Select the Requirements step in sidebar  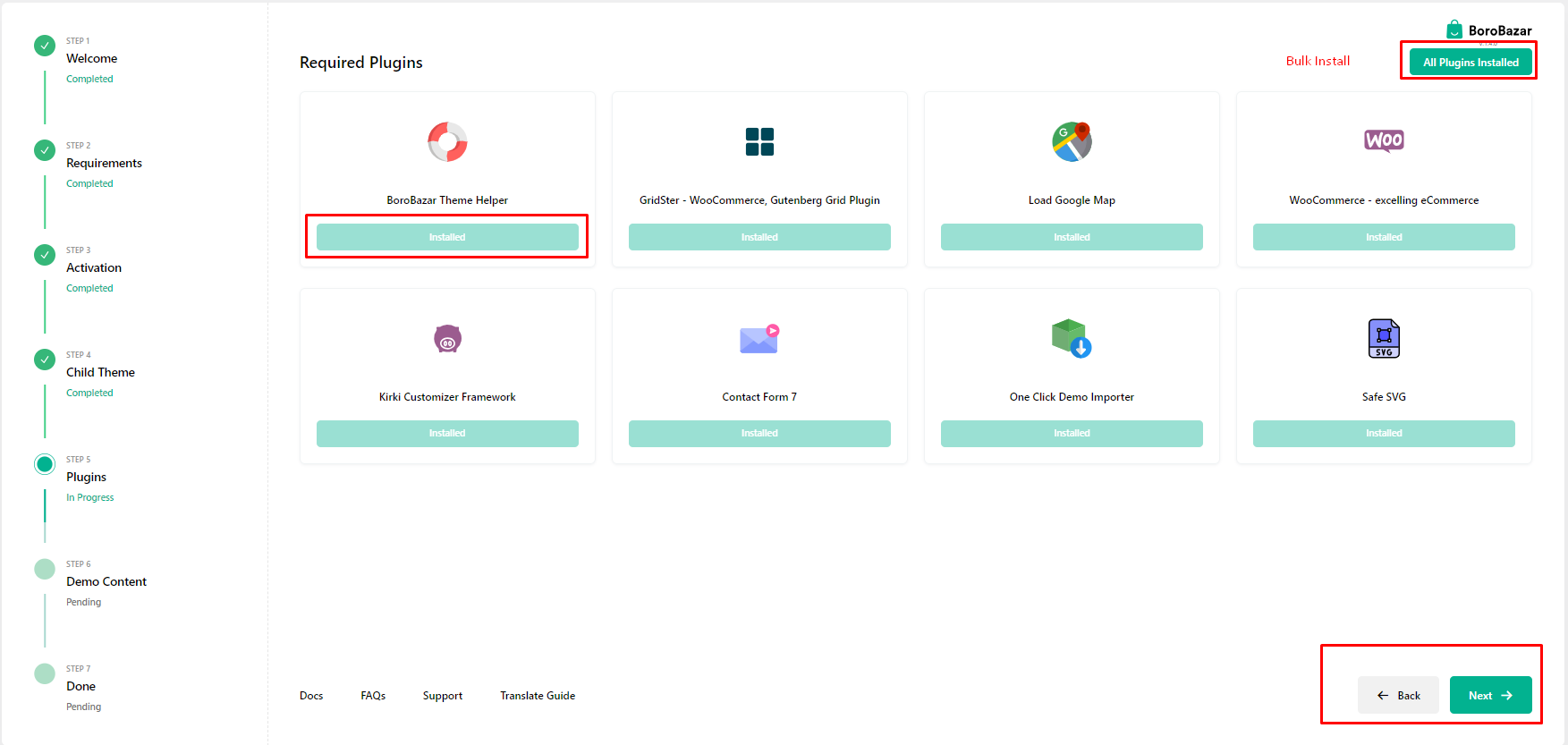[104, 163]
